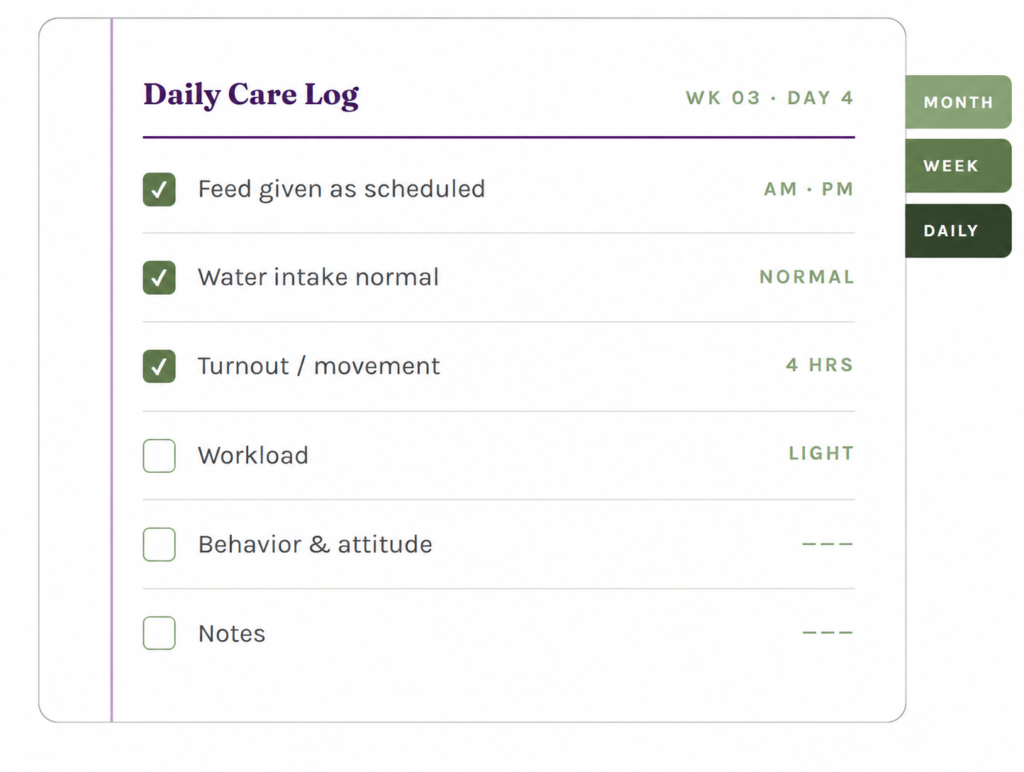Click the AM · PM feed value

(808, 189)
